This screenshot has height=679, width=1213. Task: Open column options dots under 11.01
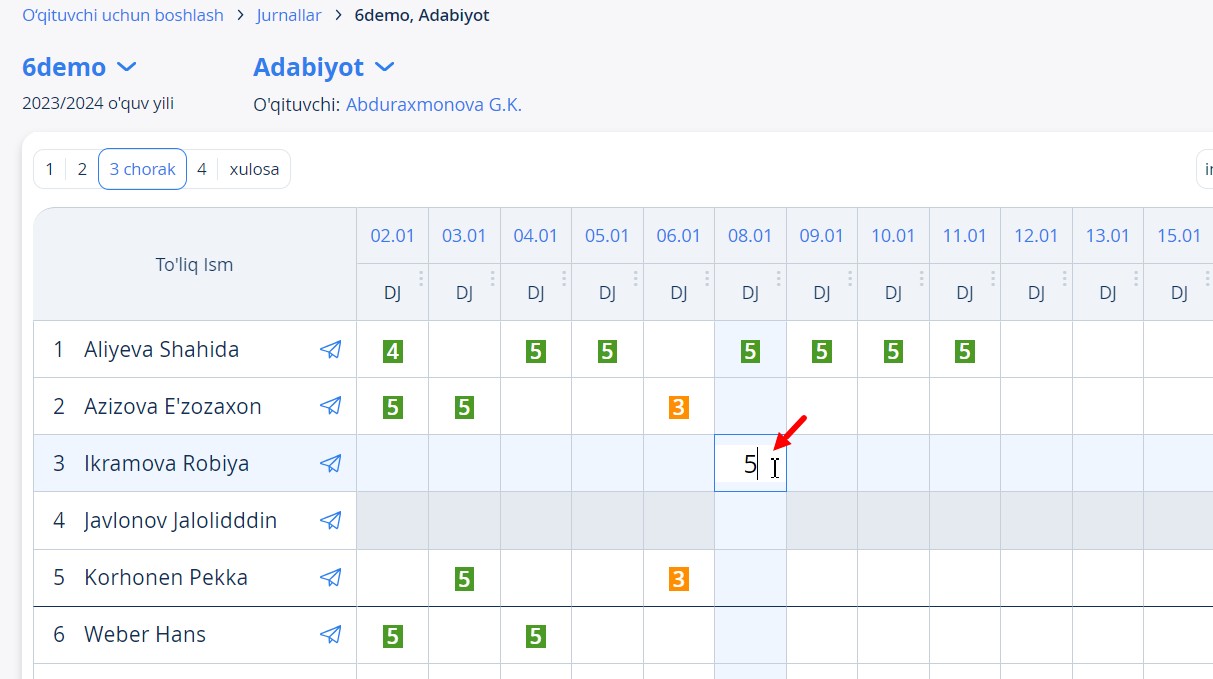click(994, 278)
